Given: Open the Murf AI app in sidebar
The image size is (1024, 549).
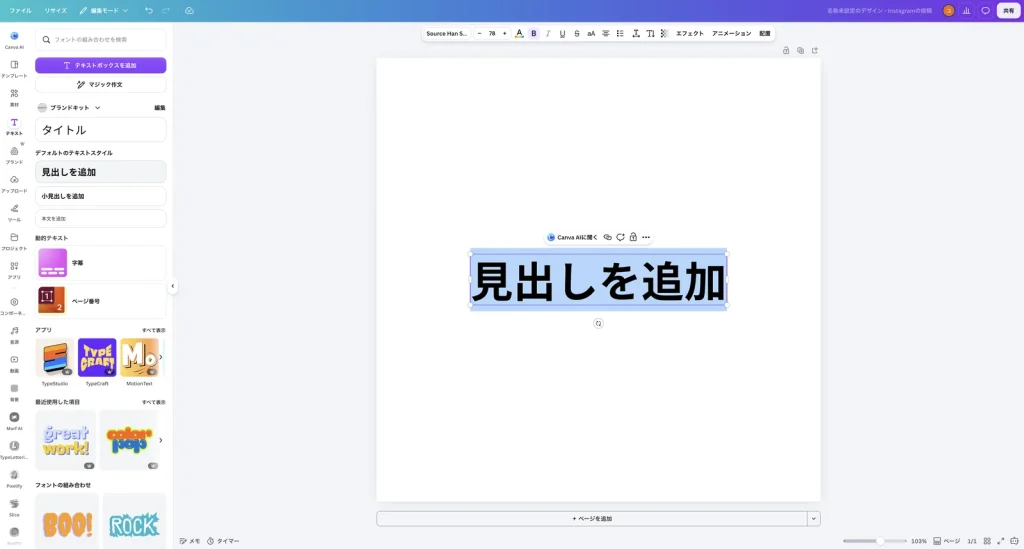Looking at the screenshot, I should (x=14, y=420).
